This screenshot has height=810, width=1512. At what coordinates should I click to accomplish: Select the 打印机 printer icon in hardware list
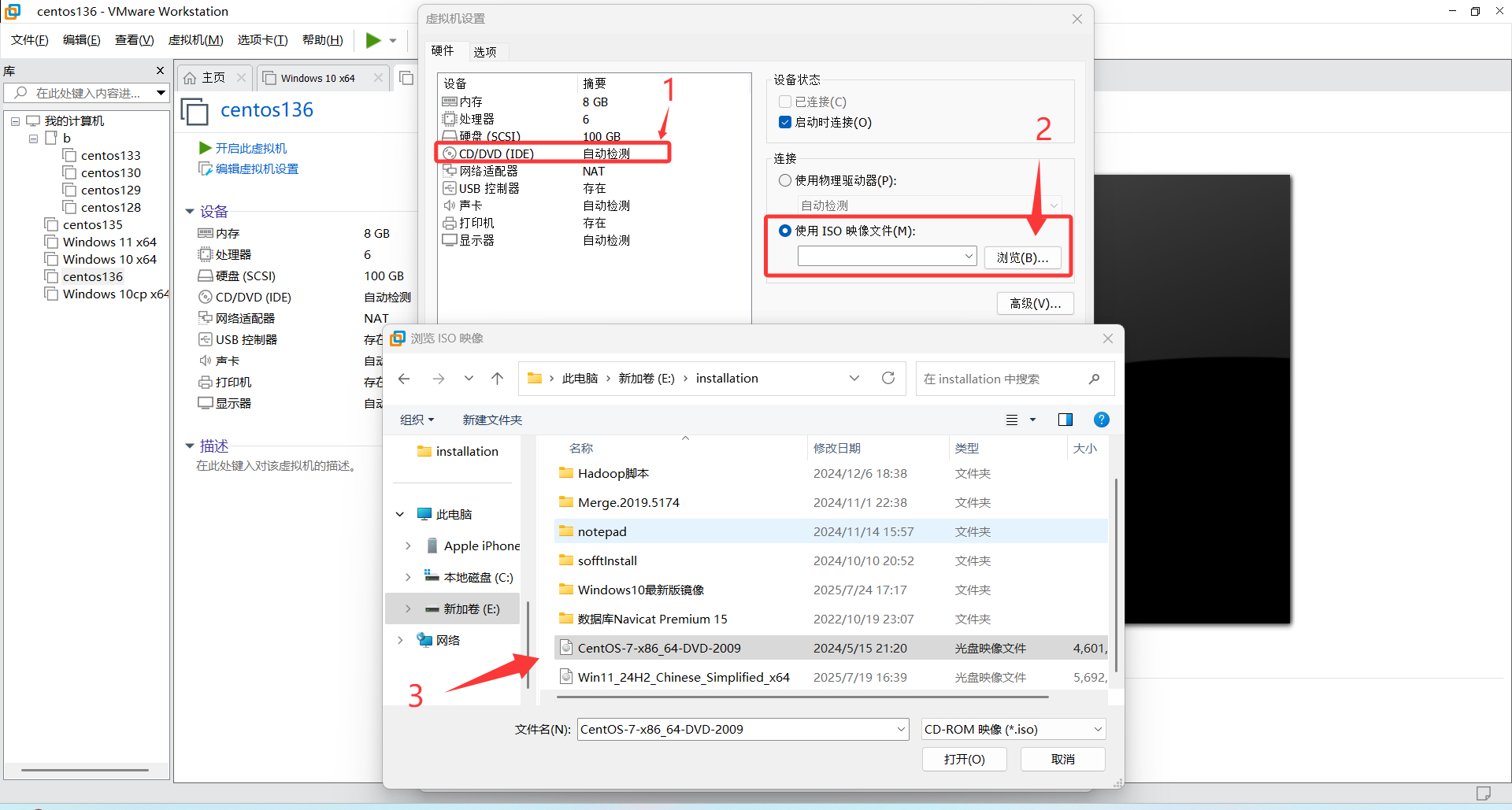point(450,223)
